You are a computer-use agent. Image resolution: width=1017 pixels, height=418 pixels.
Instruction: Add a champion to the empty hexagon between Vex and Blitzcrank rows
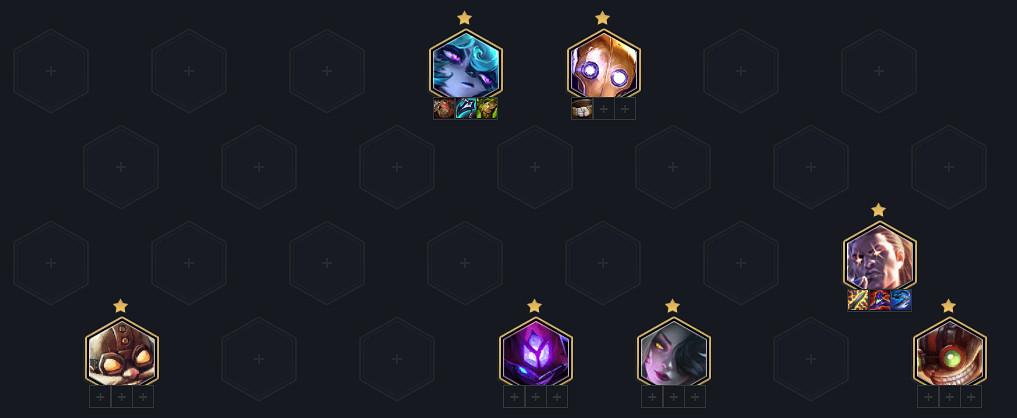click(x=534, y=167)
